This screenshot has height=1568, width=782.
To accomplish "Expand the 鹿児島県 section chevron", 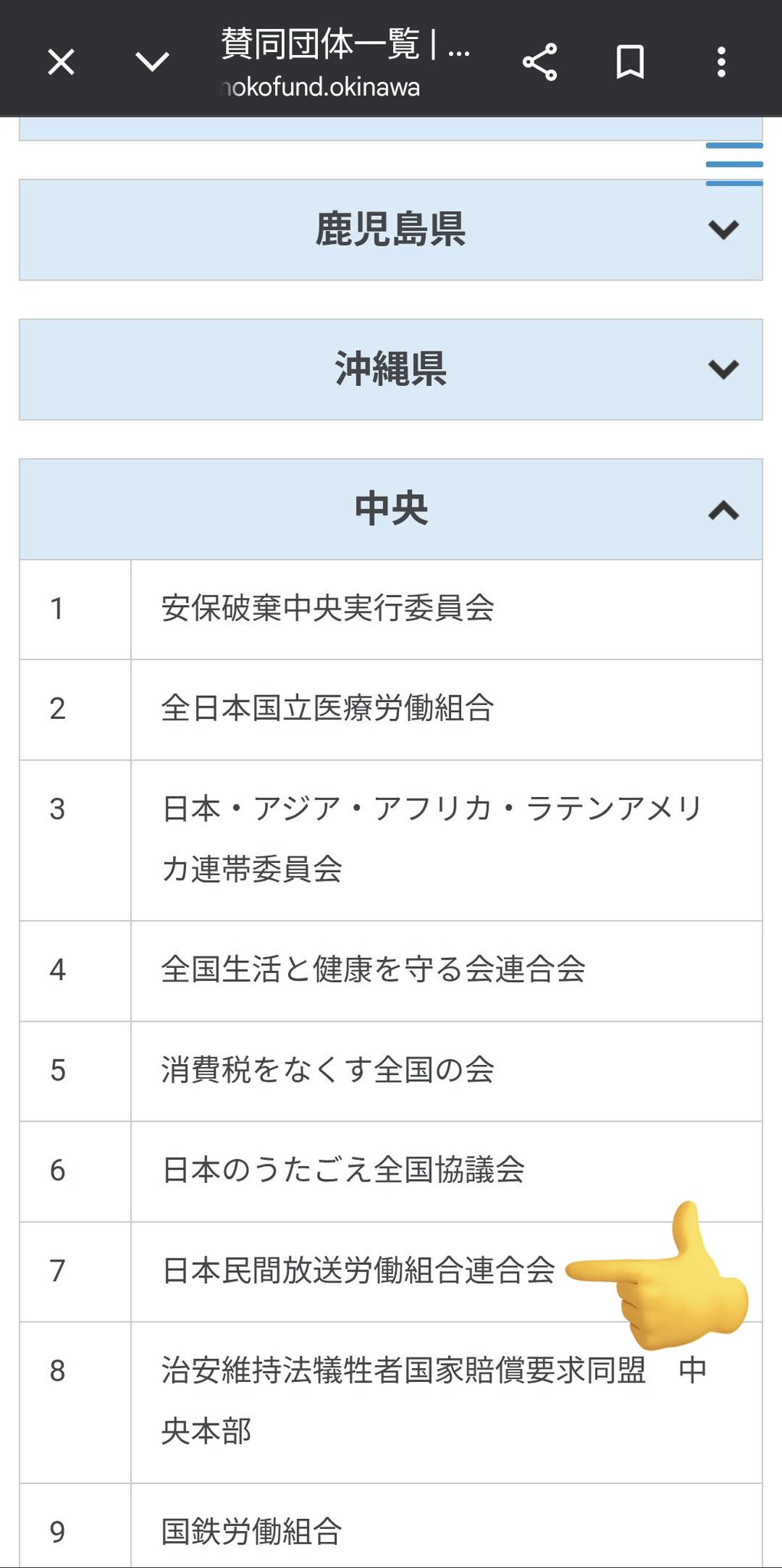I will tap(723, 230).
